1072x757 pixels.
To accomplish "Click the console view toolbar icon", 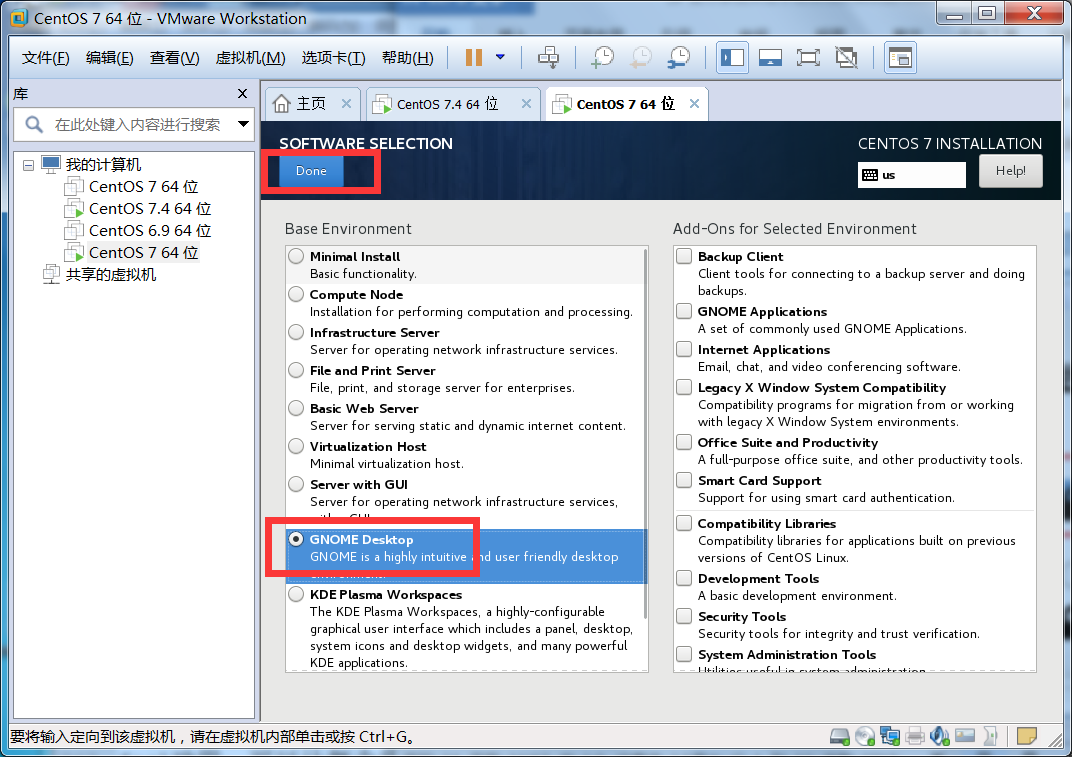I will (x=900, y=57).
